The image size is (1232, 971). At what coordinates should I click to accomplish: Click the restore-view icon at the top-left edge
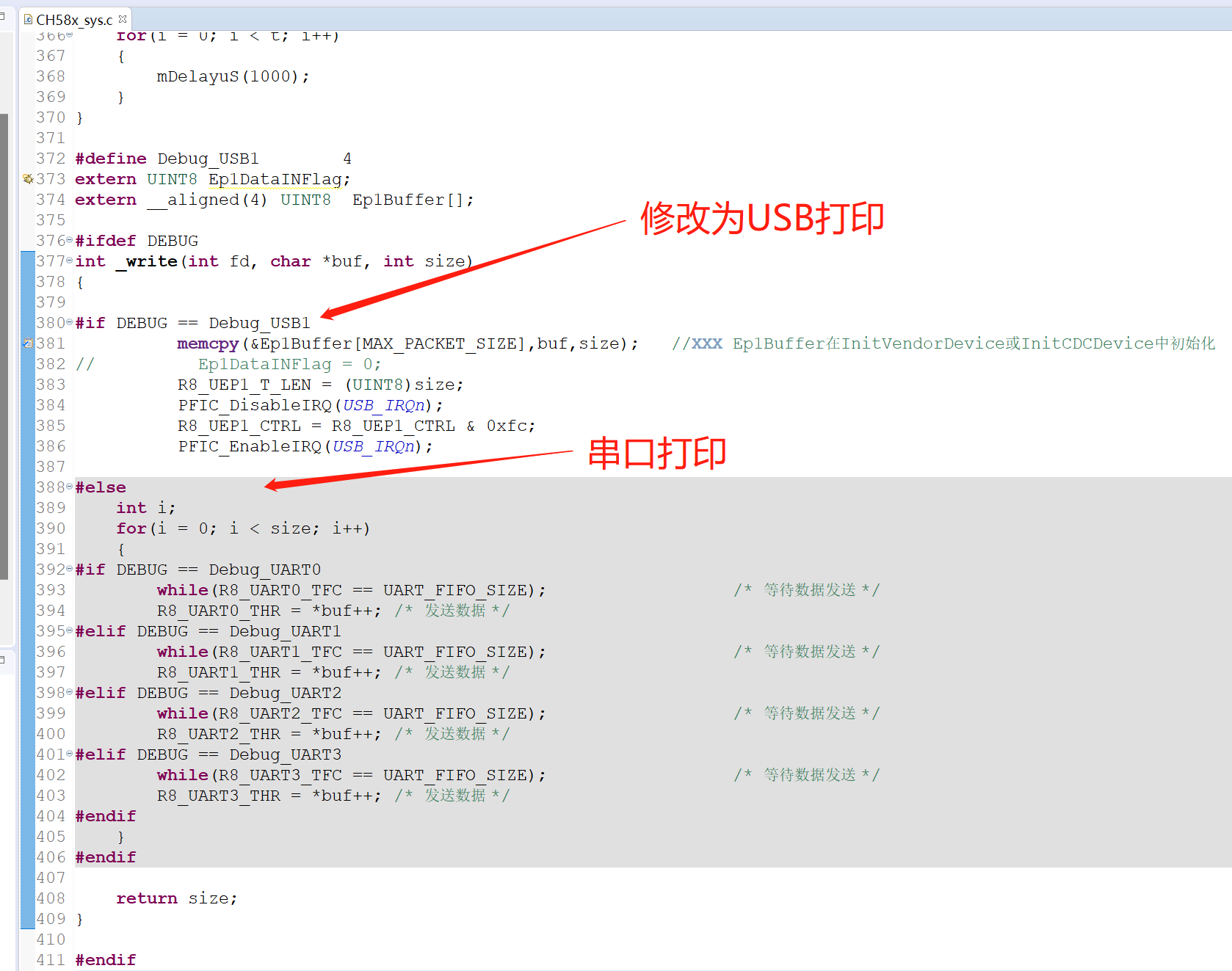pyautogui.click(x=3, y=15)
